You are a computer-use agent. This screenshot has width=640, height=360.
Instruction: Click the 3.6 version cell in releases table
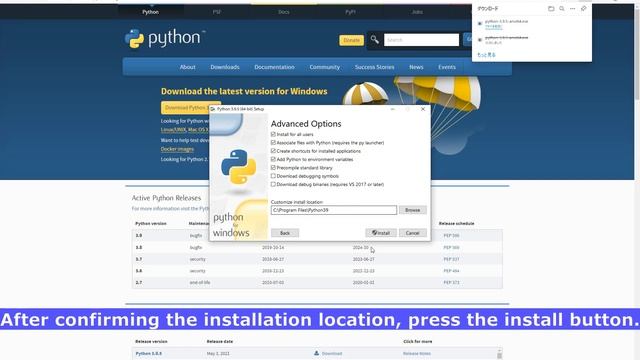click(139, 271)
